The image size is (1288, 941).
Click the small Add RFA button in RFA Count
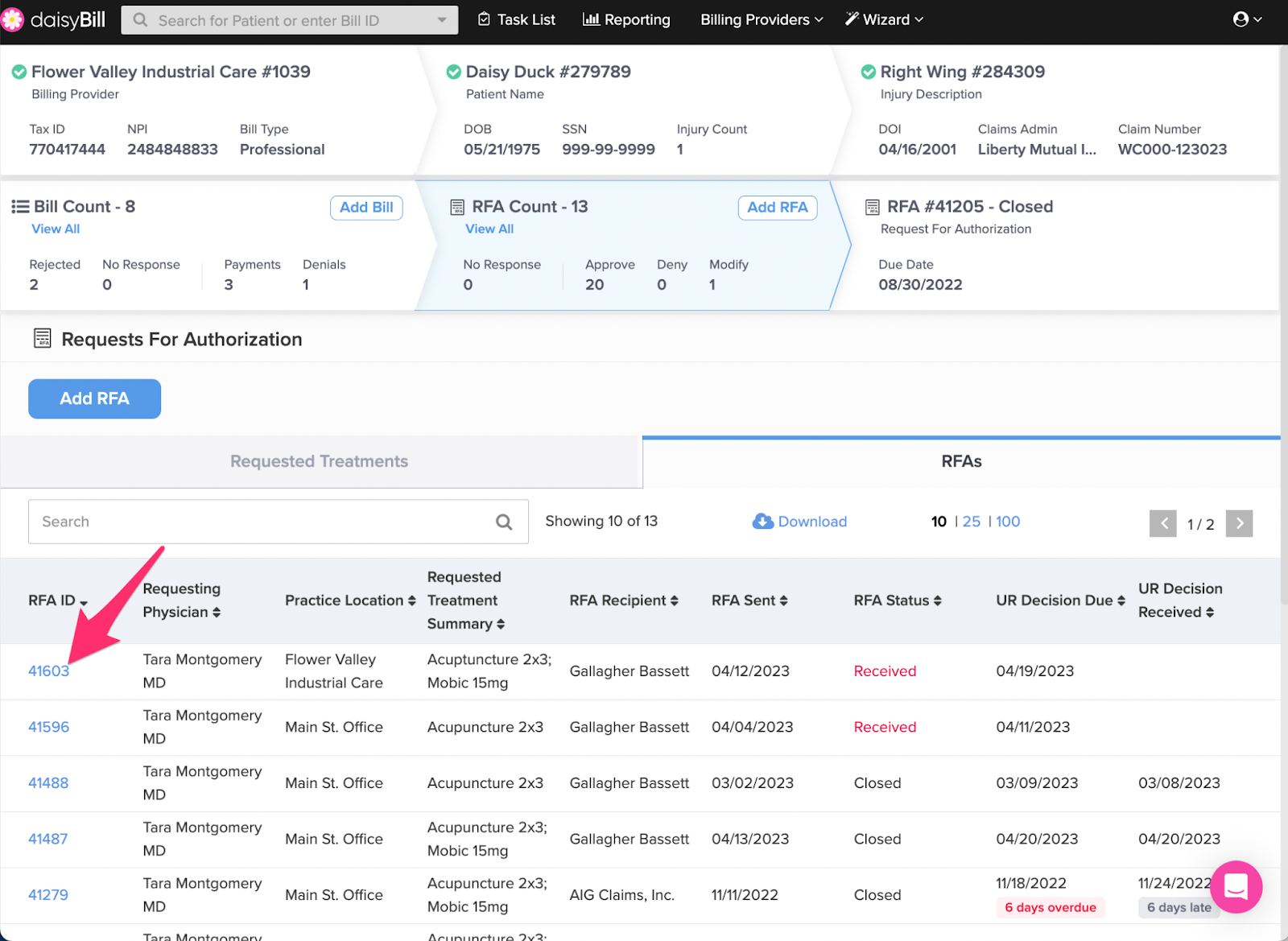pos(778,208)
